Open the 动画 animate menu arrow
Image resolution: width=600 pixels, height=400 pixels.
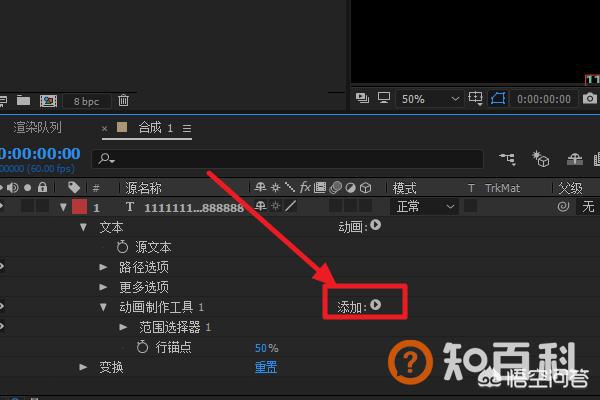coord(375,225)
